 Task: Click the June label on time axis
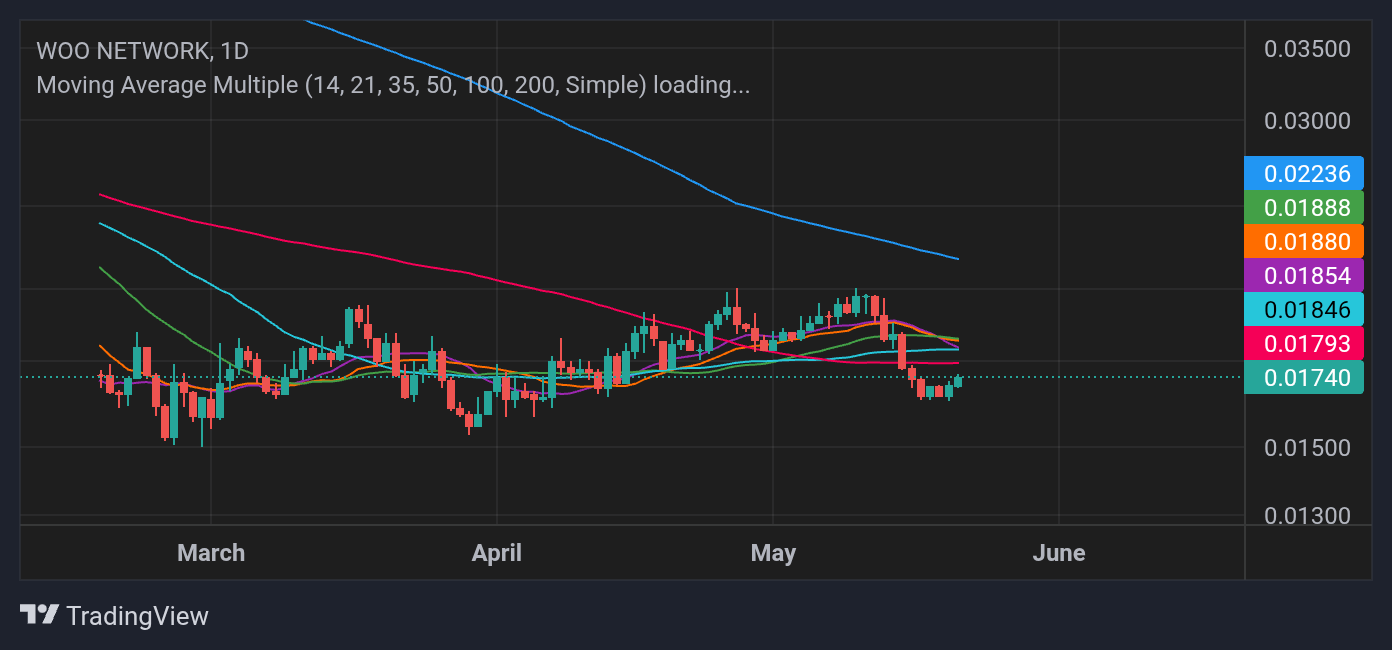click(1059, 553)
